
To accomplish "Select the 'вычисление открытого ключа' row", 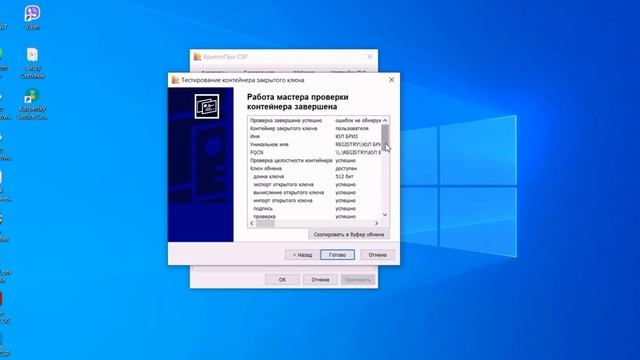I will 314,192.
